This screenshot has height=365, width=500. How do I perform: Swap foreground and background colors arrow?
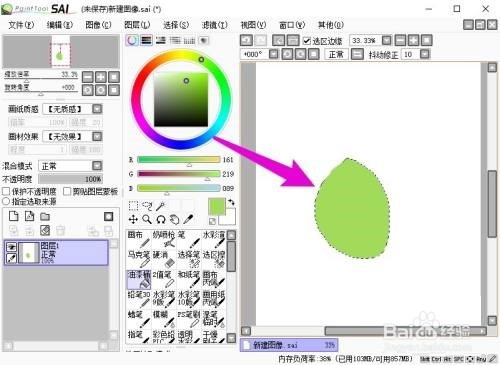pyautogui.click(x=231, y=202)
